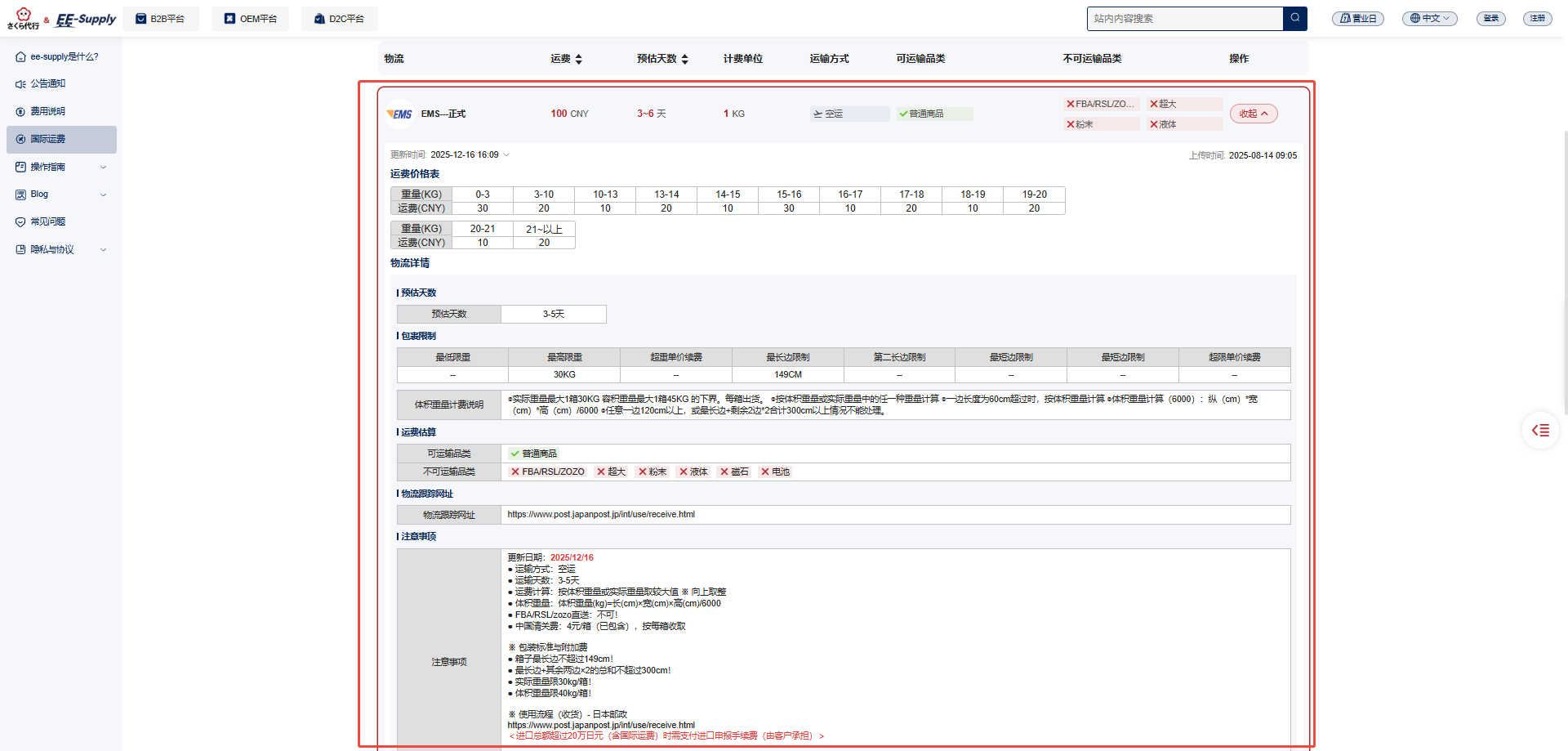Click the EMS—正式 logistics name
Screen dimensions: 1568x751
tap(443, 114)
